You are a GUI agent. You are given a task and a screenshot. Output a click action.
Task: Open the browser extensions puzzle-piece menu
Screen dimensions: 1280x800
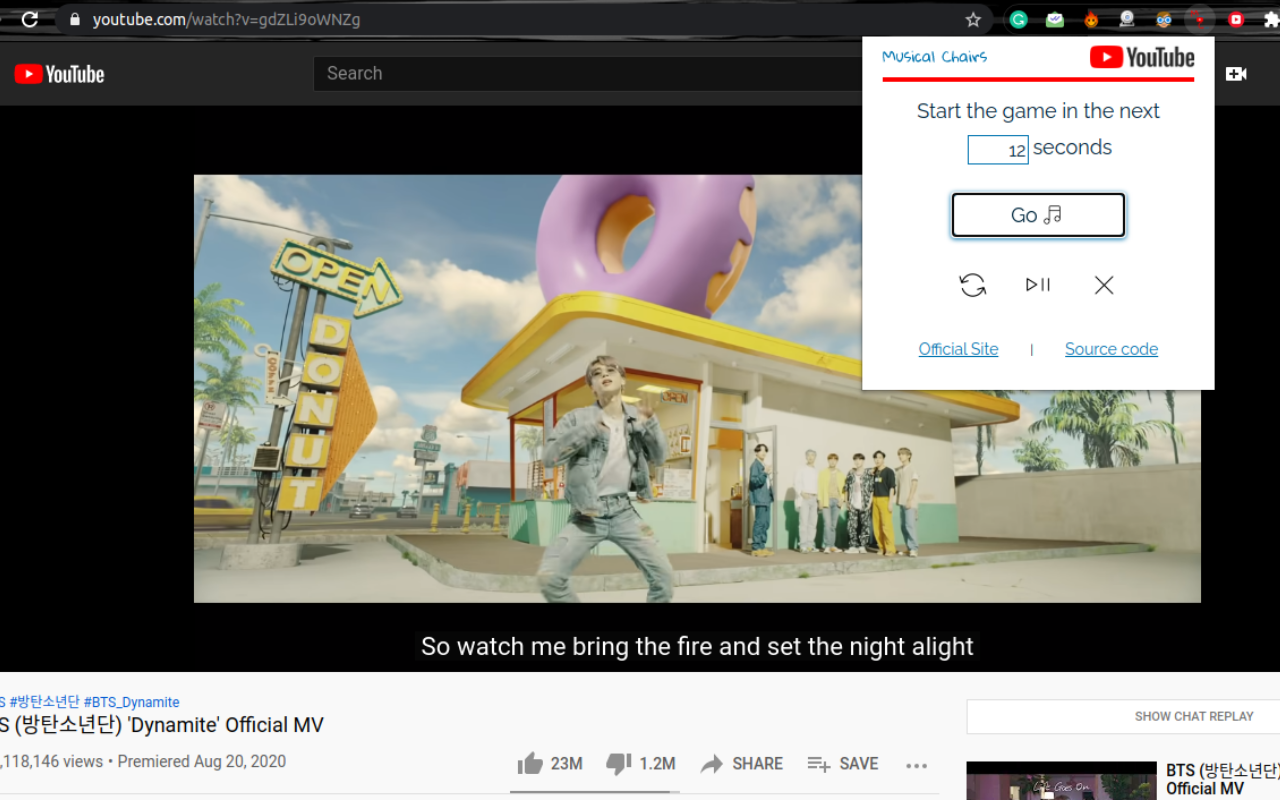click(1271, 18)
